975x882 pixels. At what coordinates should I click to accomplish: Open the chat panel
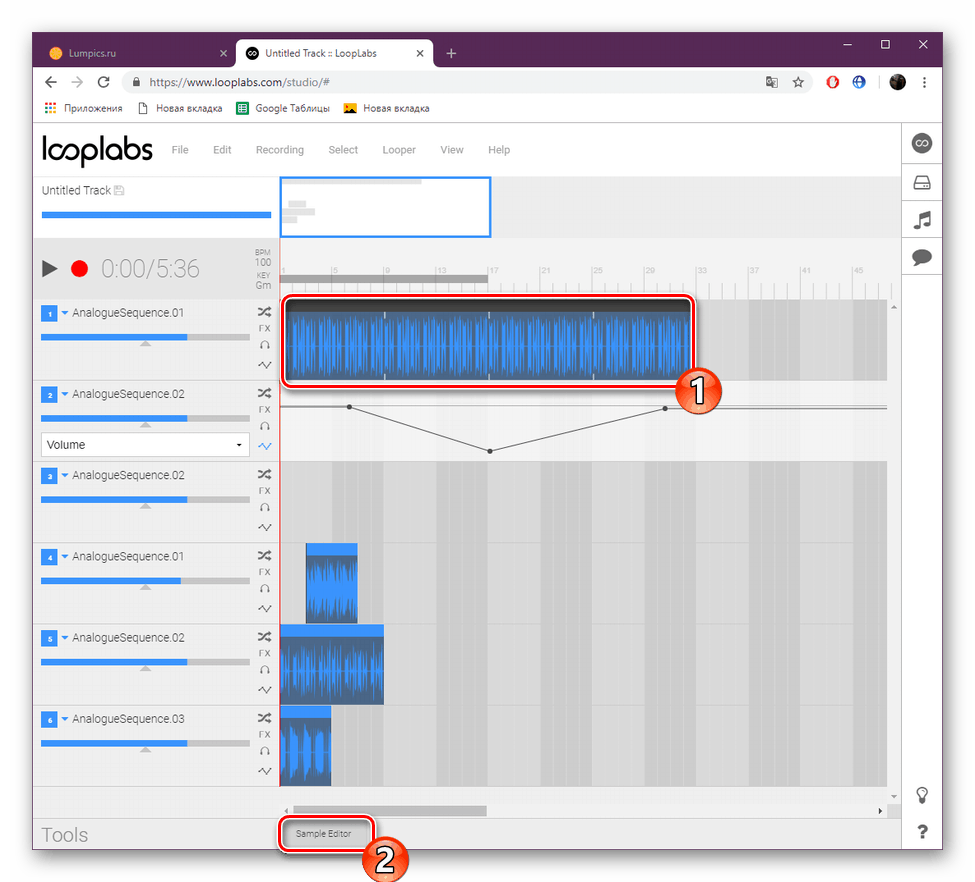(x=921, y=257)
